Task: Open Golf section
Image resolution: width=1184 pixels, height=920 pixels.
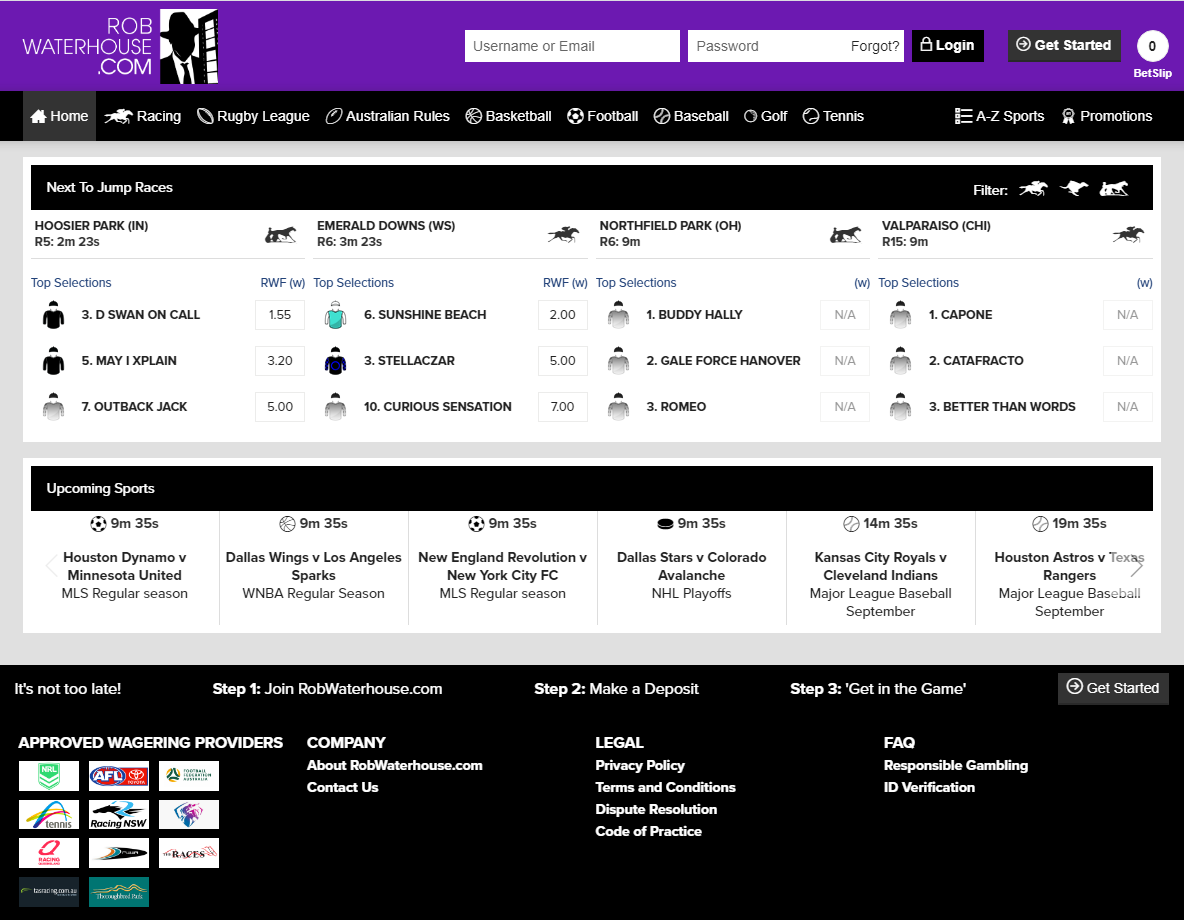Action: (766, 116)
